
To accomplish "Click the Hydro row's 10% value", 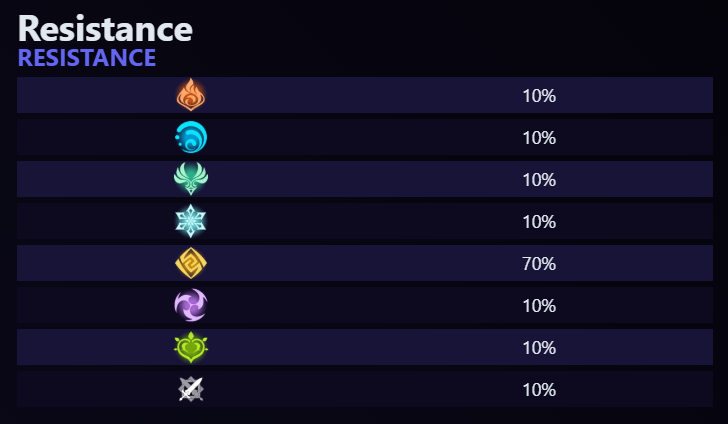I will pyautogui.click(x=538, y=138).
